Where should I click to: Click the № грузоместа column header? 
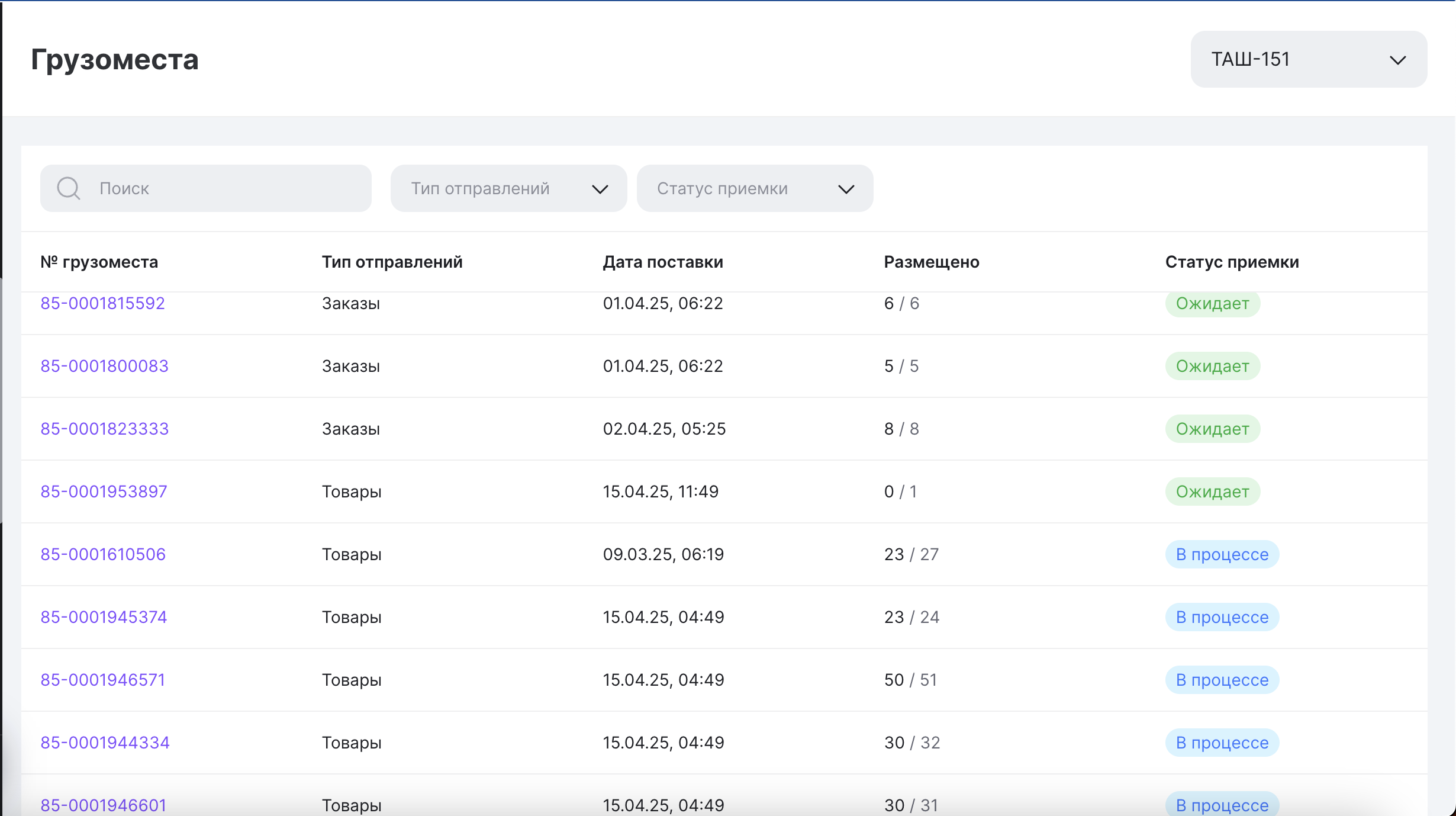99,262
